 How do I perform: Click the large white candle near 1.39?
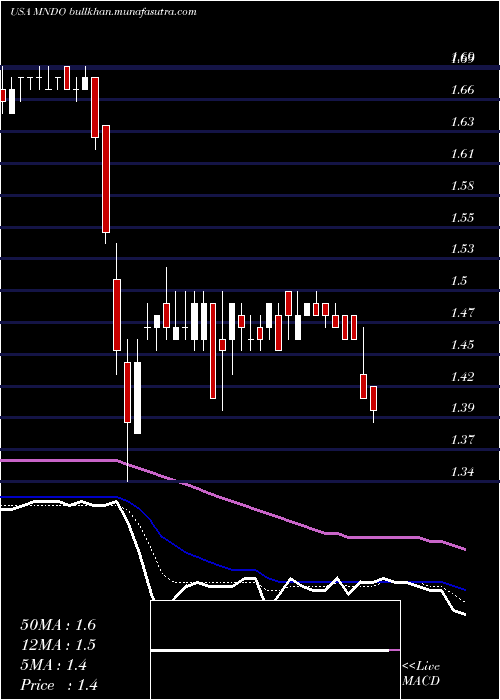[x=138, y=398]
